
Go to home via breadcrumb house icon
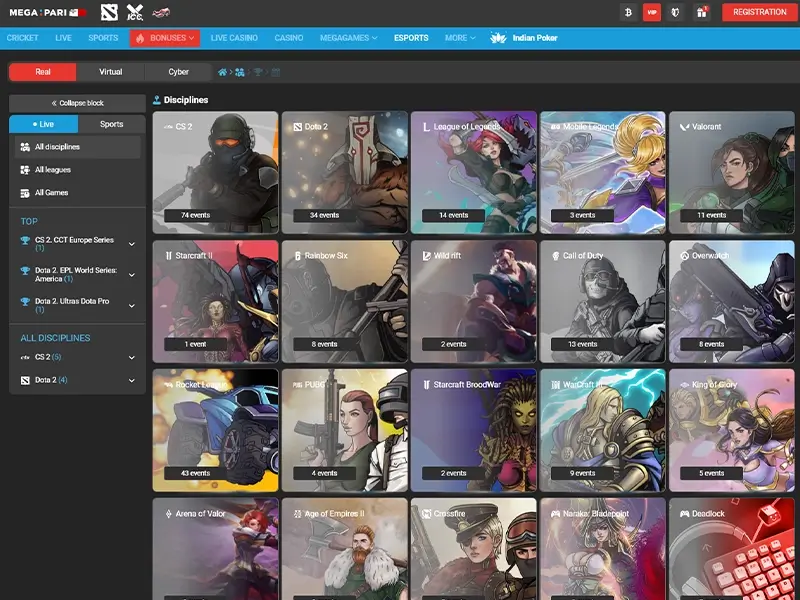pos(222,72)
